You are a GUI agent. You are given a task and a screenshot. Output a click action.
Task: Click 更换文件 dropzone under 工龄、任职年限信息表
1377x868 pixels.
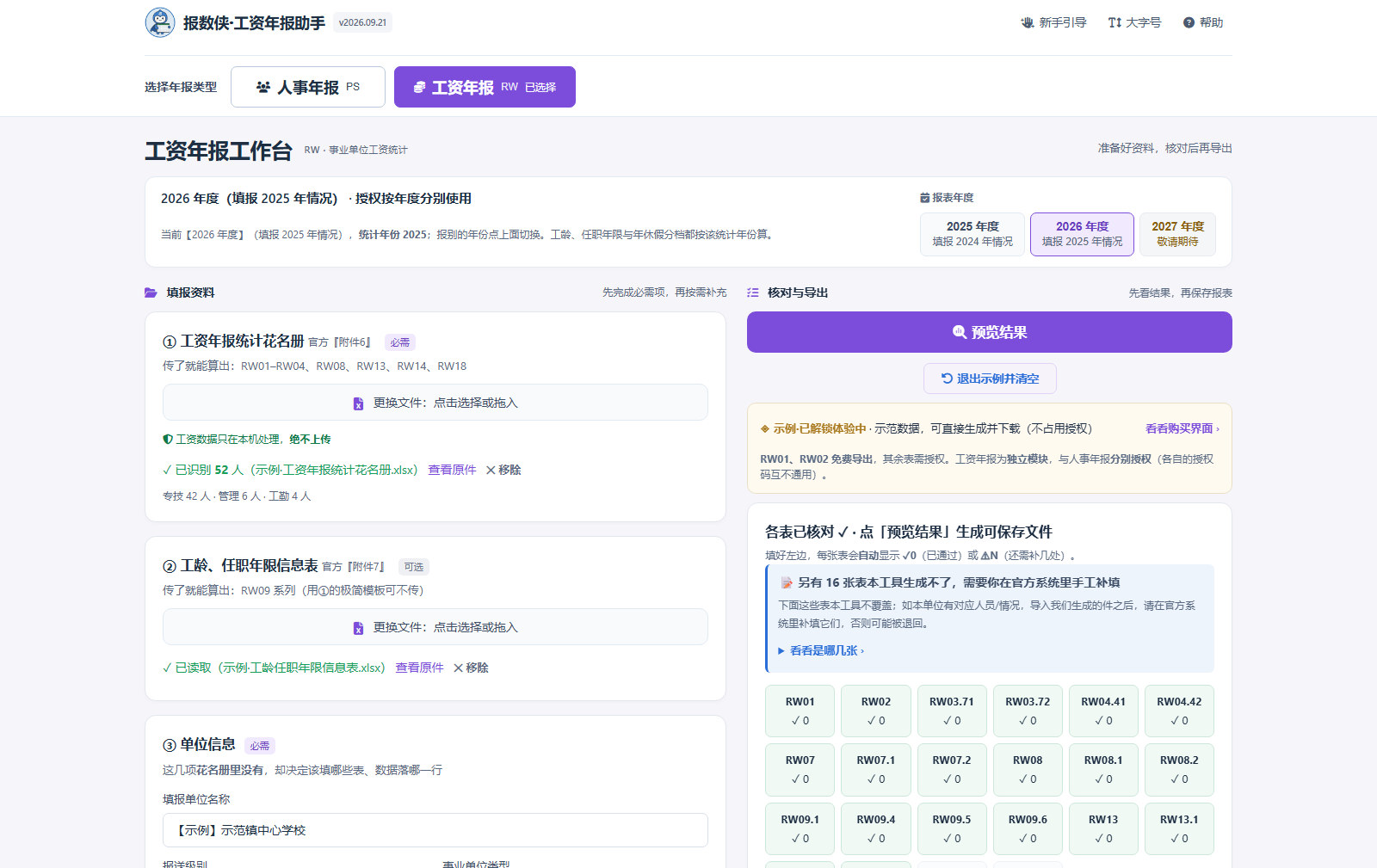(435, 627)
